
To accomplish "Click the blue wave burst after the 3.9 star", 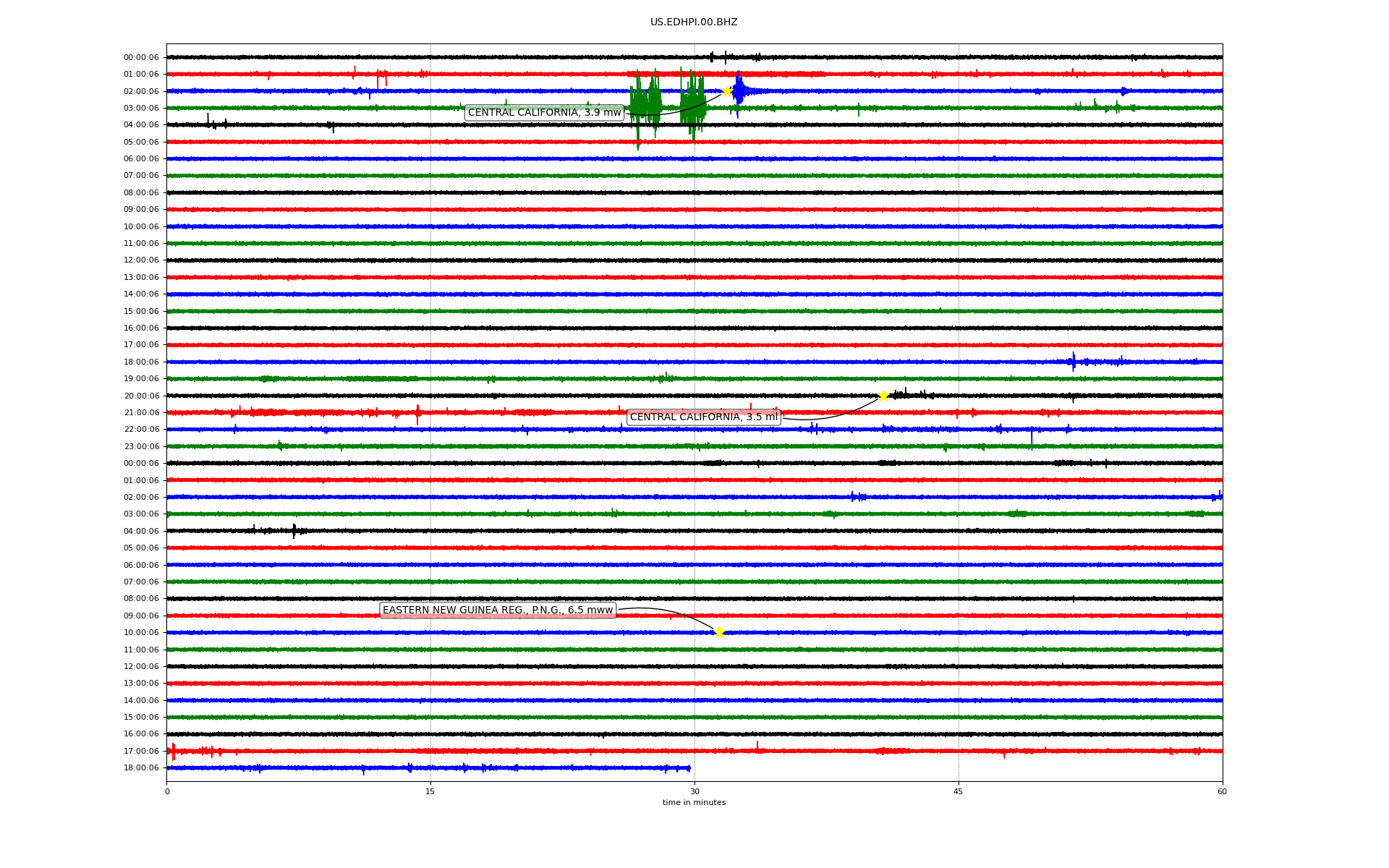I will 739,92.
